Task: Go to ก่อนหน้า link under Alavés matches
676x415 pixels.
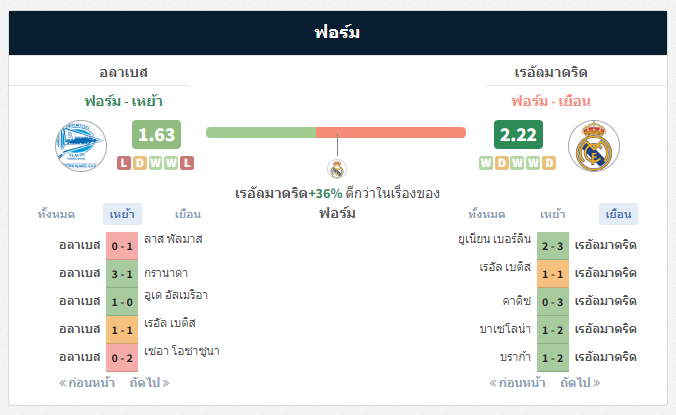Action: (87, 383)
